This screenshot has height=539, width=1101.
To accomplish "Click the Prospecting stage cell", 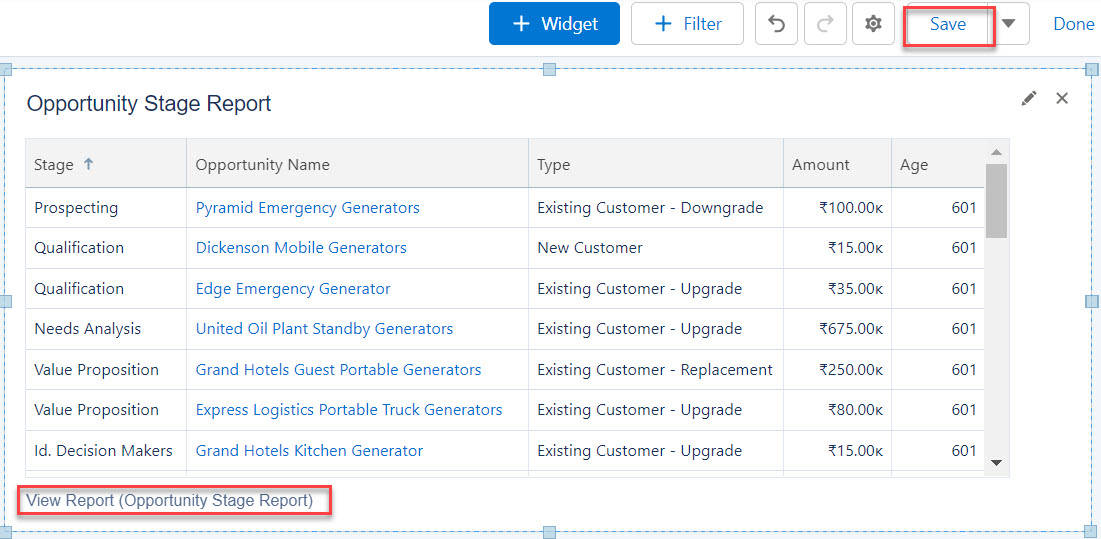I will (x=106, y=208).
